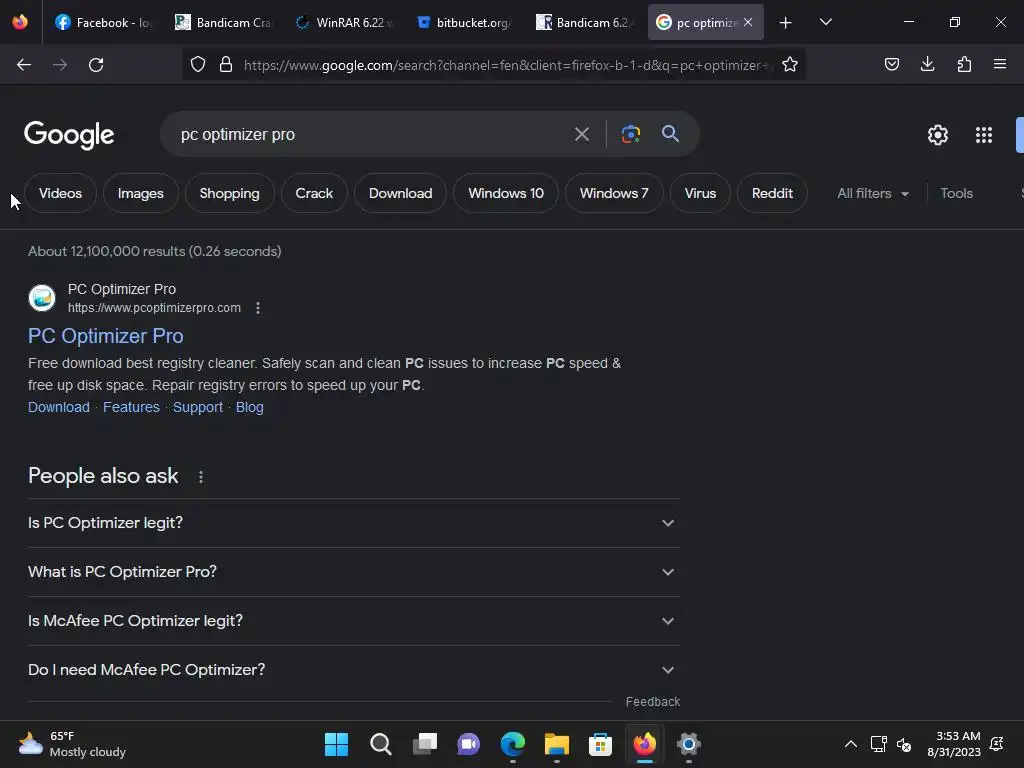This screenshot has height=768, width=1024.
Task: Select the Windows 7 search chip
Action: point(614,193)
